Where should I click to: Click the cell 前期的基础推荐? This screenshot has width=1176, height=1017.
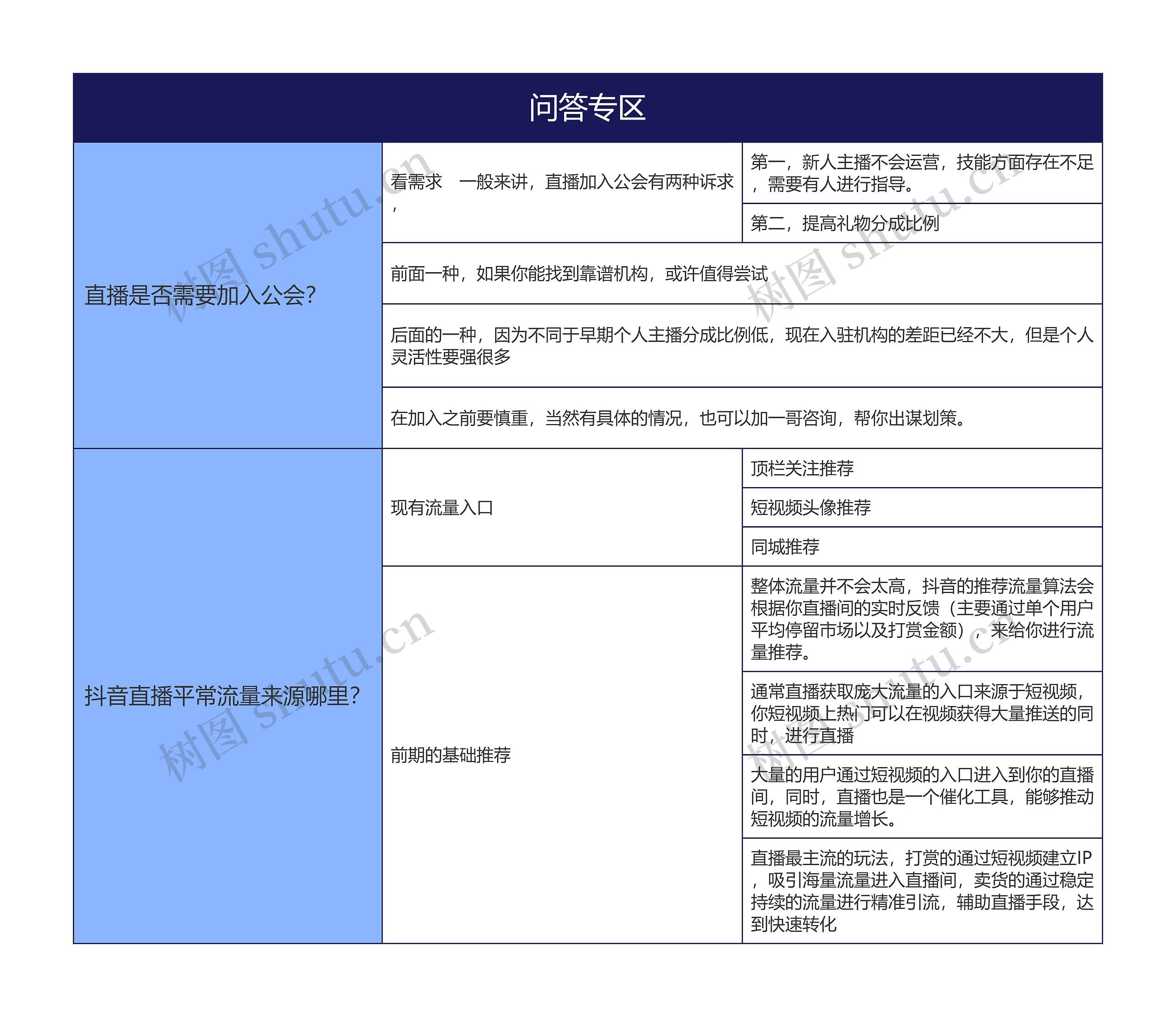click(562, 755)
